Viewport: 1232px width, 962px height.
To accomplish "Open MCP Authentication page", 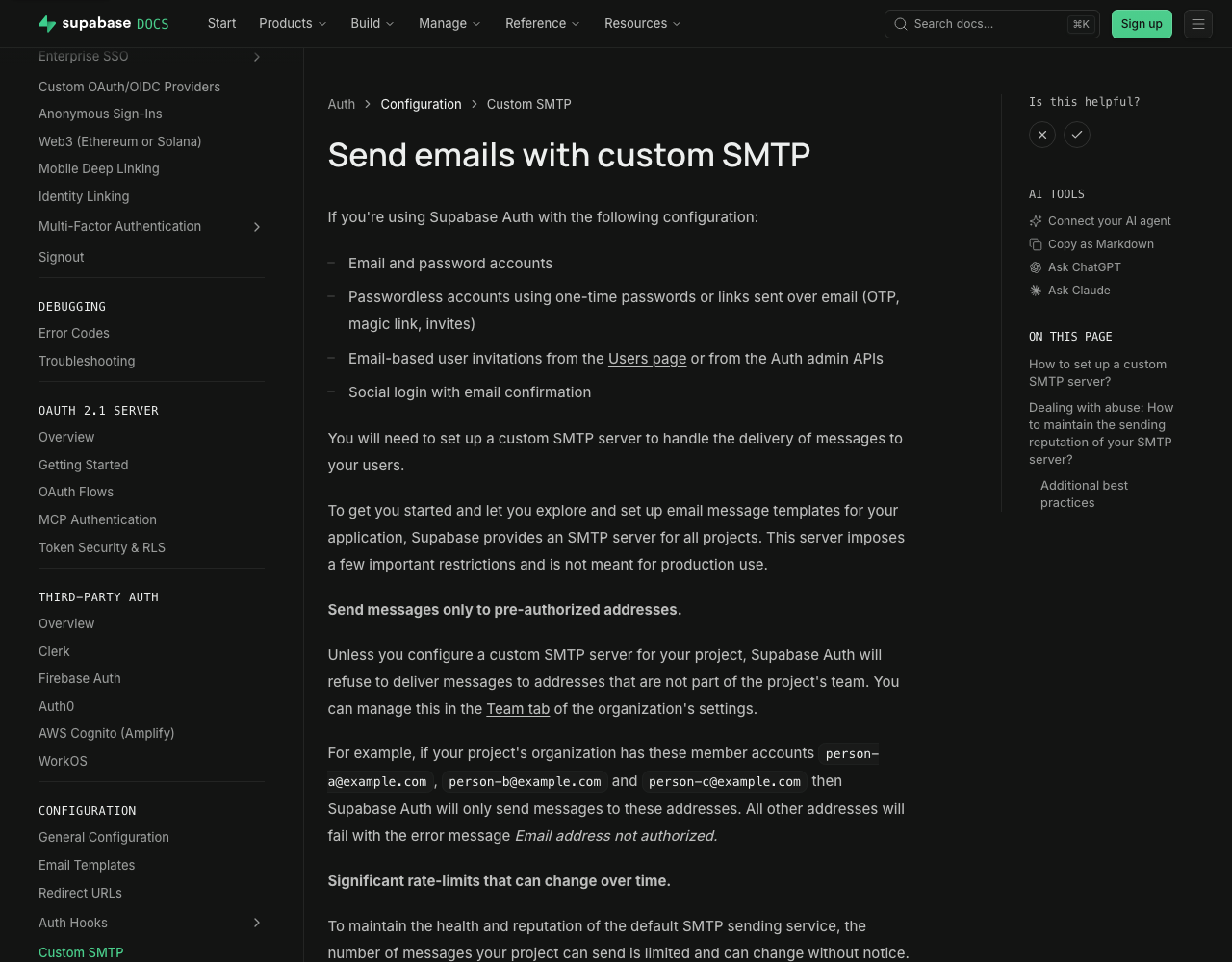I will [x=97, y=519].
